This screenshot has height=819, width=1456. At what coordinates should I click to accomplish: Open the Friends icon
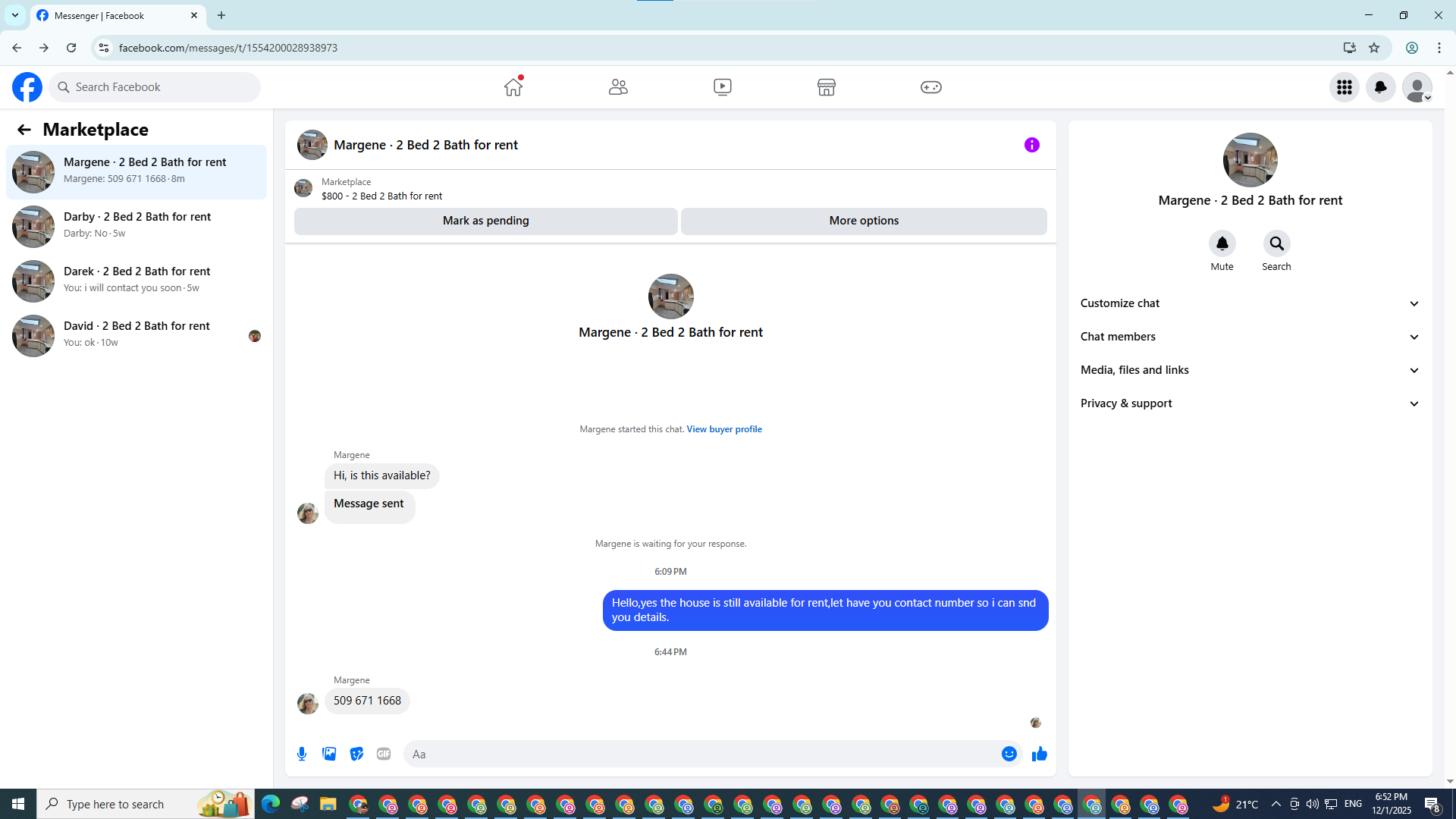[618, 87]
